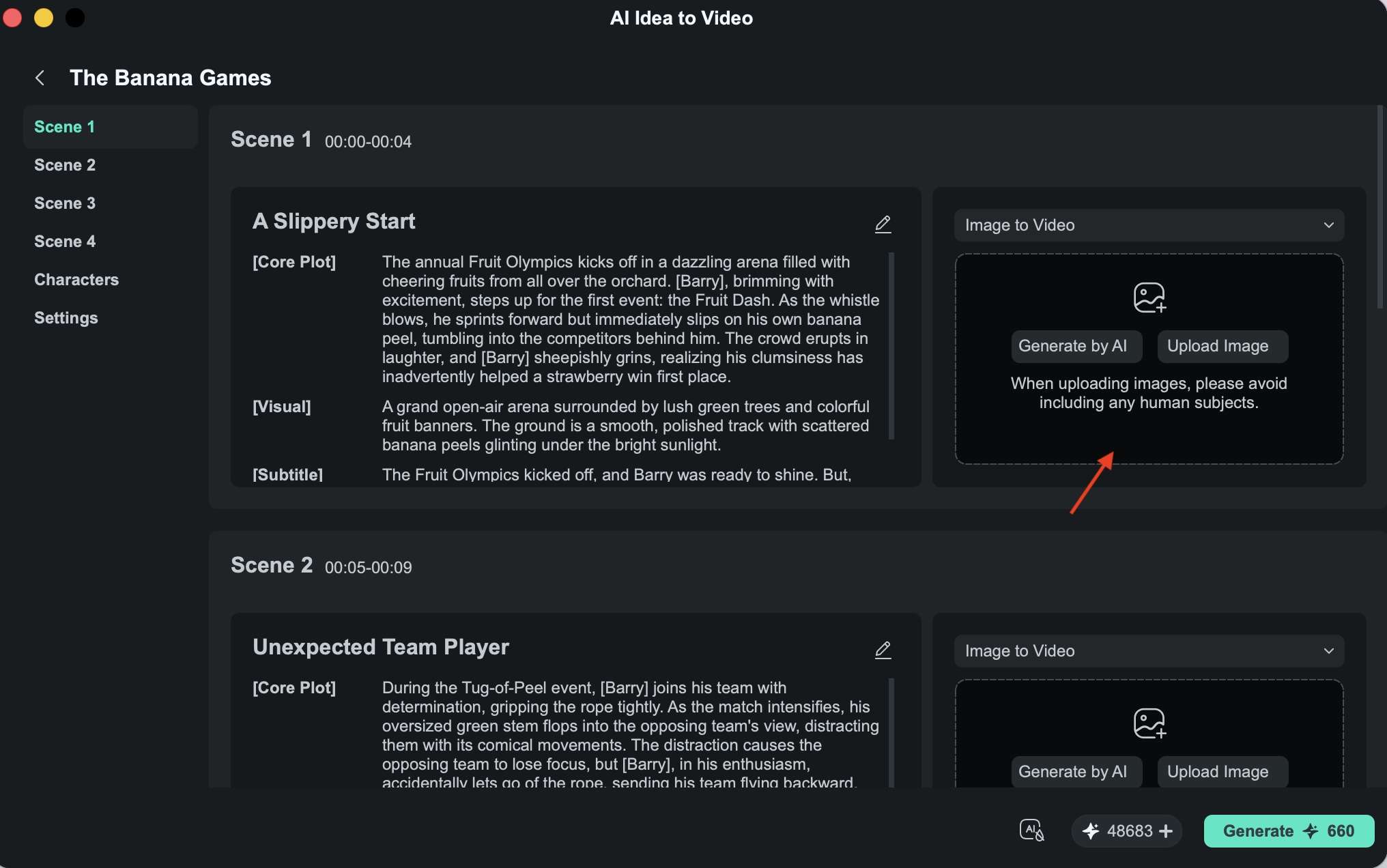1387x868 pixels.
Task: Click the 00:05-00:09 timecode
Action: point(368,568)
